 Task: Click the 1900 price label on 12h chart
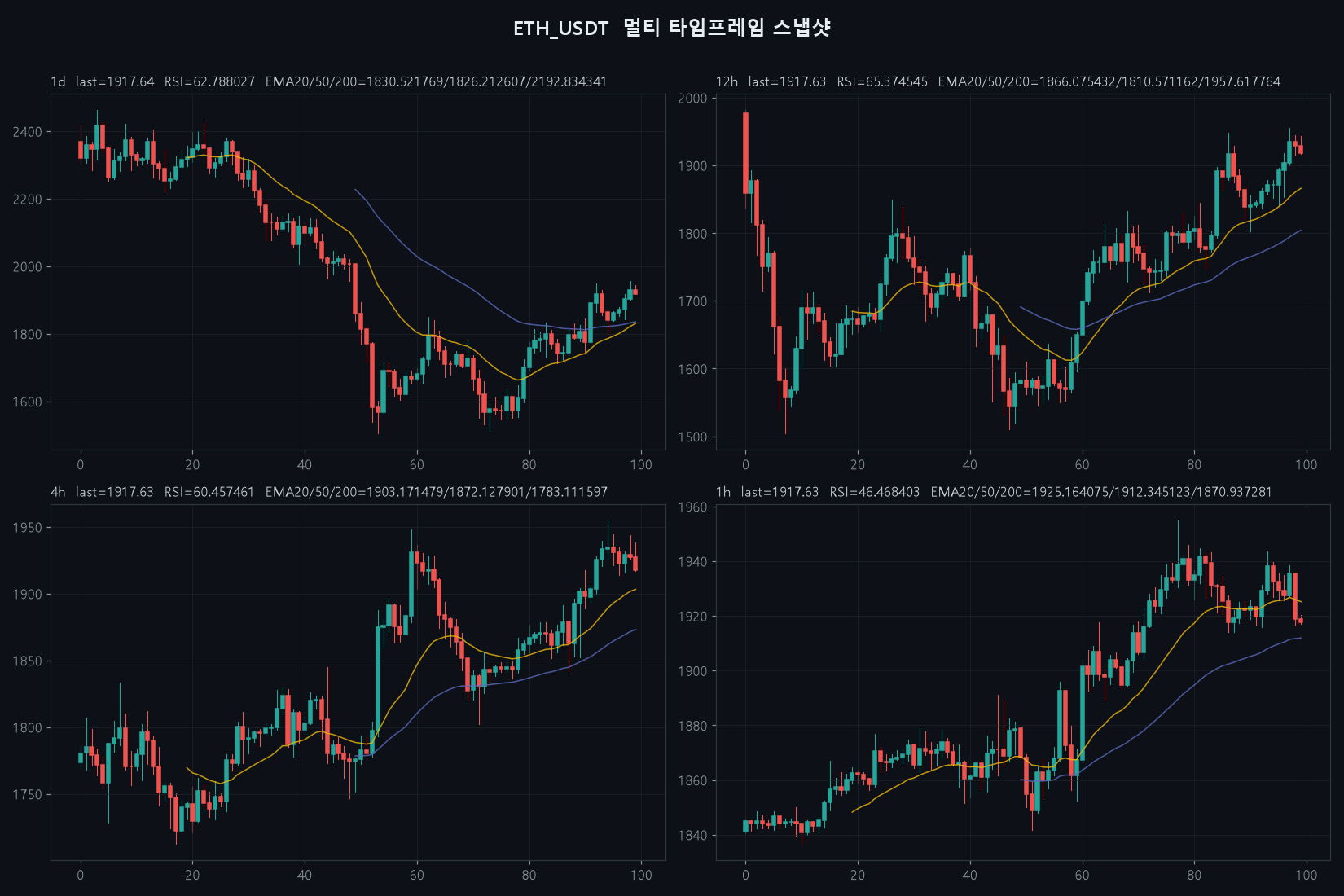click(692, 166)
